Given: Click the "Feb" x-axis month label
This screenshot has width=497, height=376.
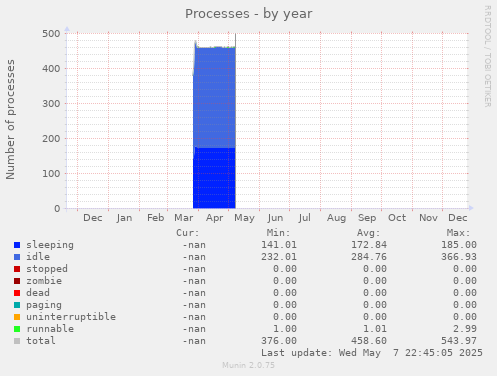Looking at the screenshot, I should (x=156, y=218).
